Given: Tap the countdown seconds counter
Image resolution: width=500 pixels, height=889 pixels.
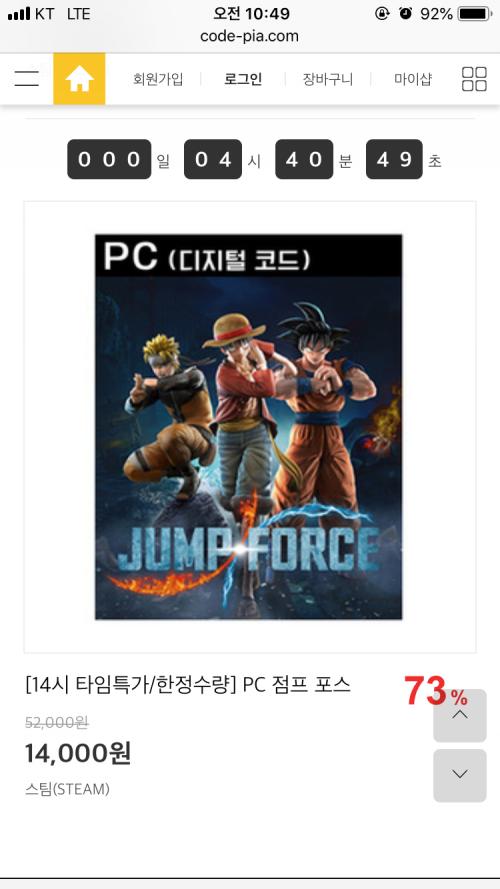Looking at the screenshot, I should click(x=394, y=159).
